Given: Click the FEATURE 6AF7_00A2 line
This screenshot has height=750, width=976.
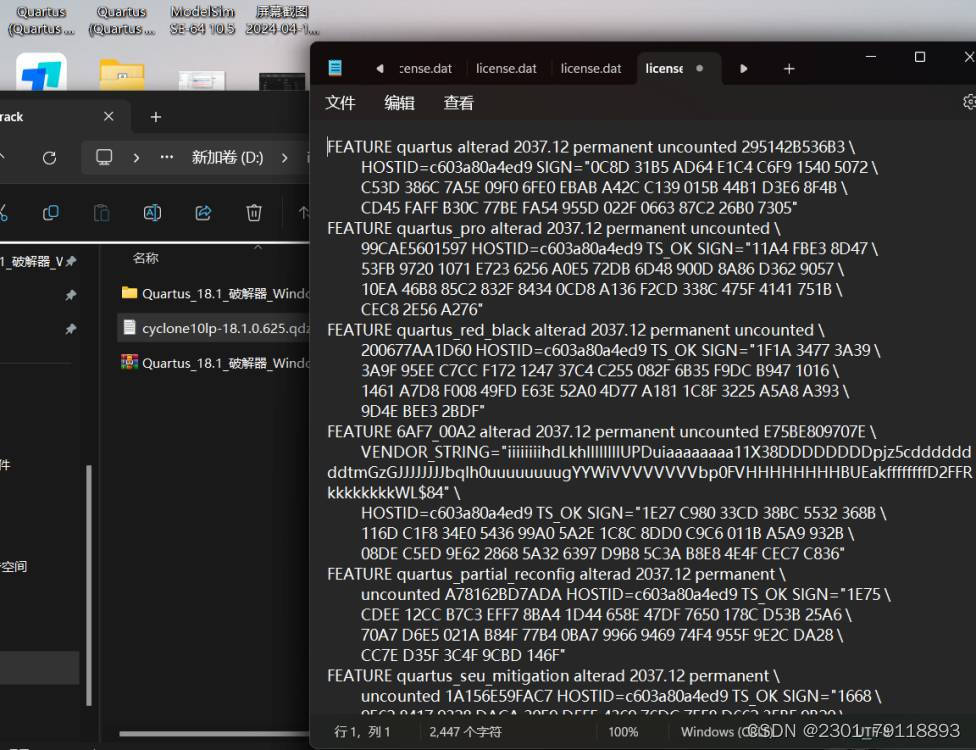Looking at the screenshot, I should 601,431.
